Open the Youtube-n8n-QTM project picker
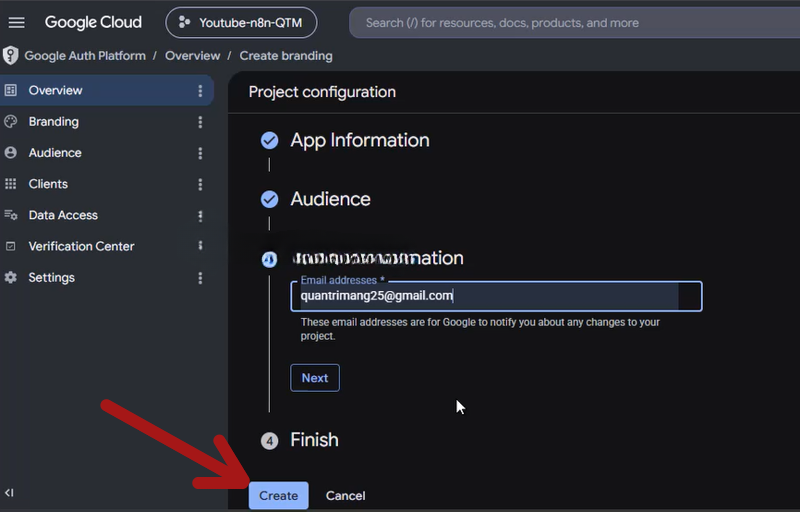Image resolution: width=800 pixels, height=512 pixels. pos(241,22)
